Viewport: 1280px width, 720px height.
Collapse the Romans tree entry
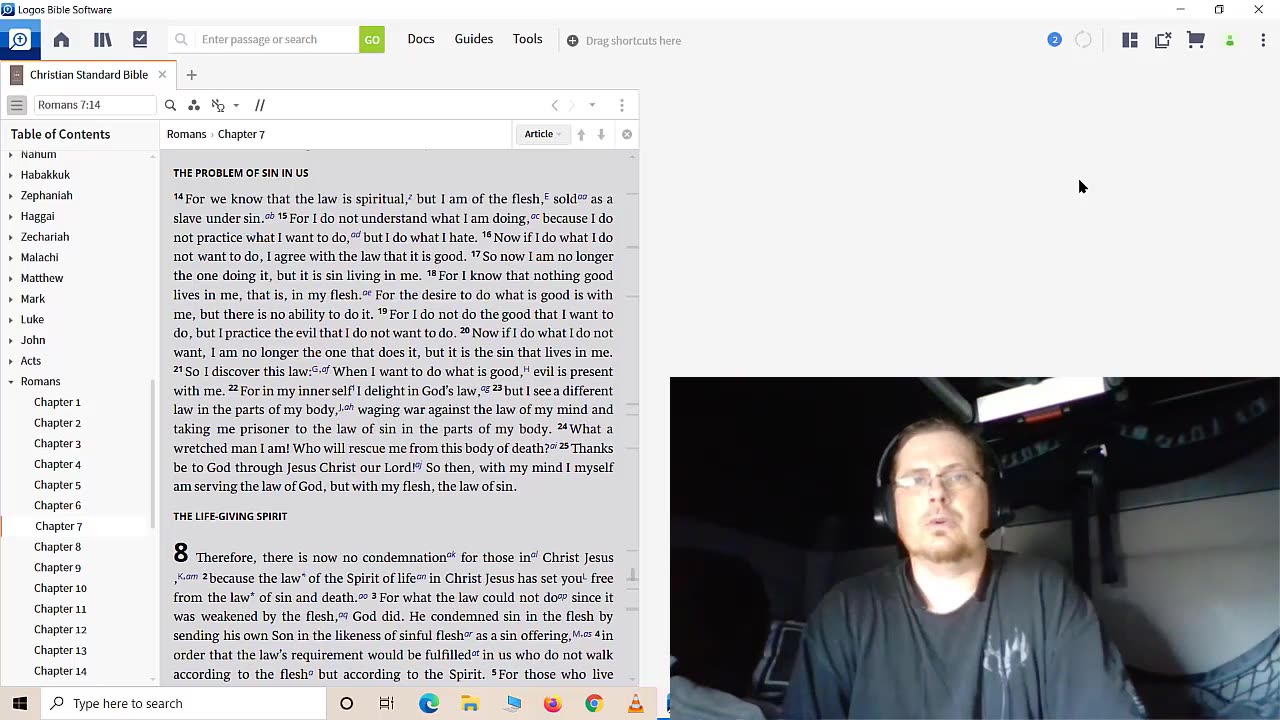point(11,382)
